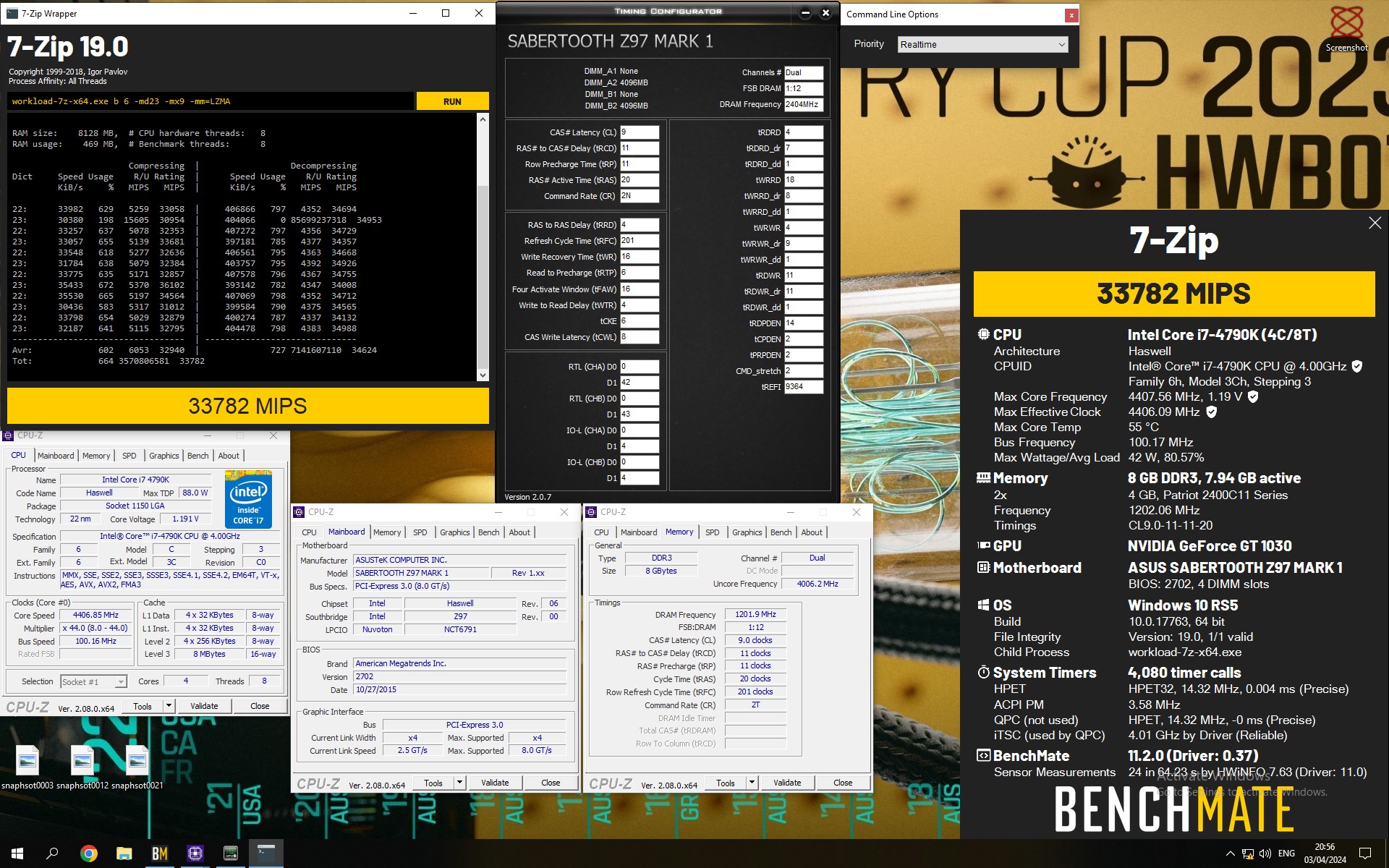Open Tools dropdown arrow in middle CPU-Z window

point(459,783)
